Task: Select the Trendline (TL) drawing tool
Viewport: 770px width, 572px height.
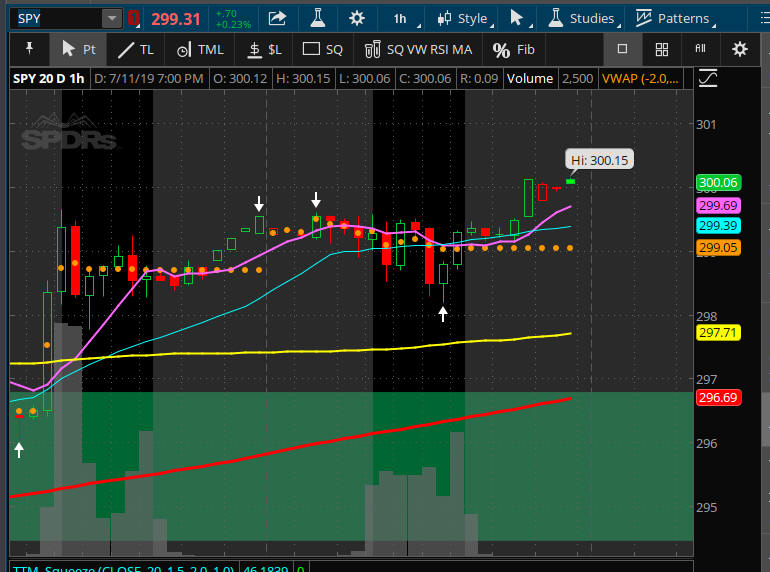Action: 135,48
